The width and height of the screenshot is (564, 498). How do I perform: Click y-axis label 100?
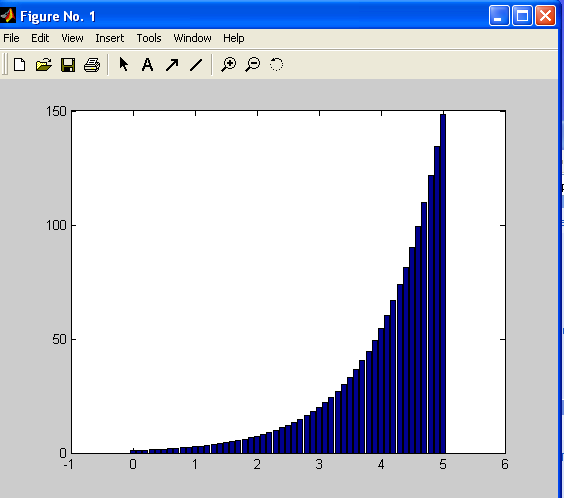[x=56, y=225]
